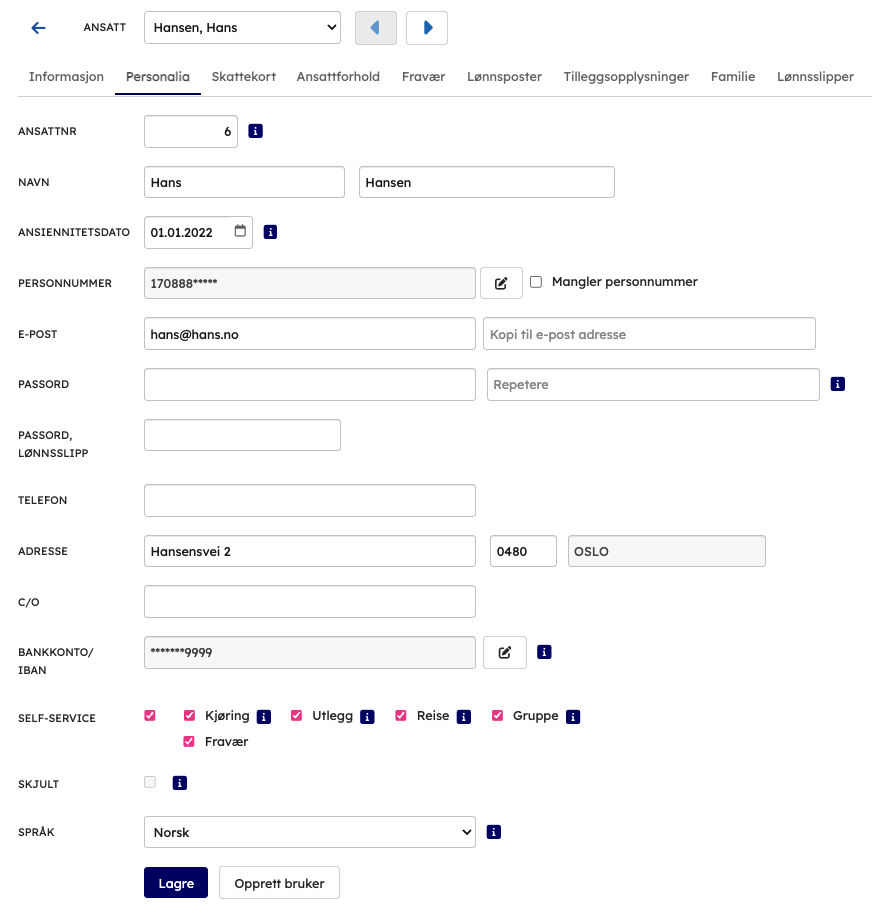Click edit icon next to Bankkonto field
872x920 pixels.
coord(505,653)
